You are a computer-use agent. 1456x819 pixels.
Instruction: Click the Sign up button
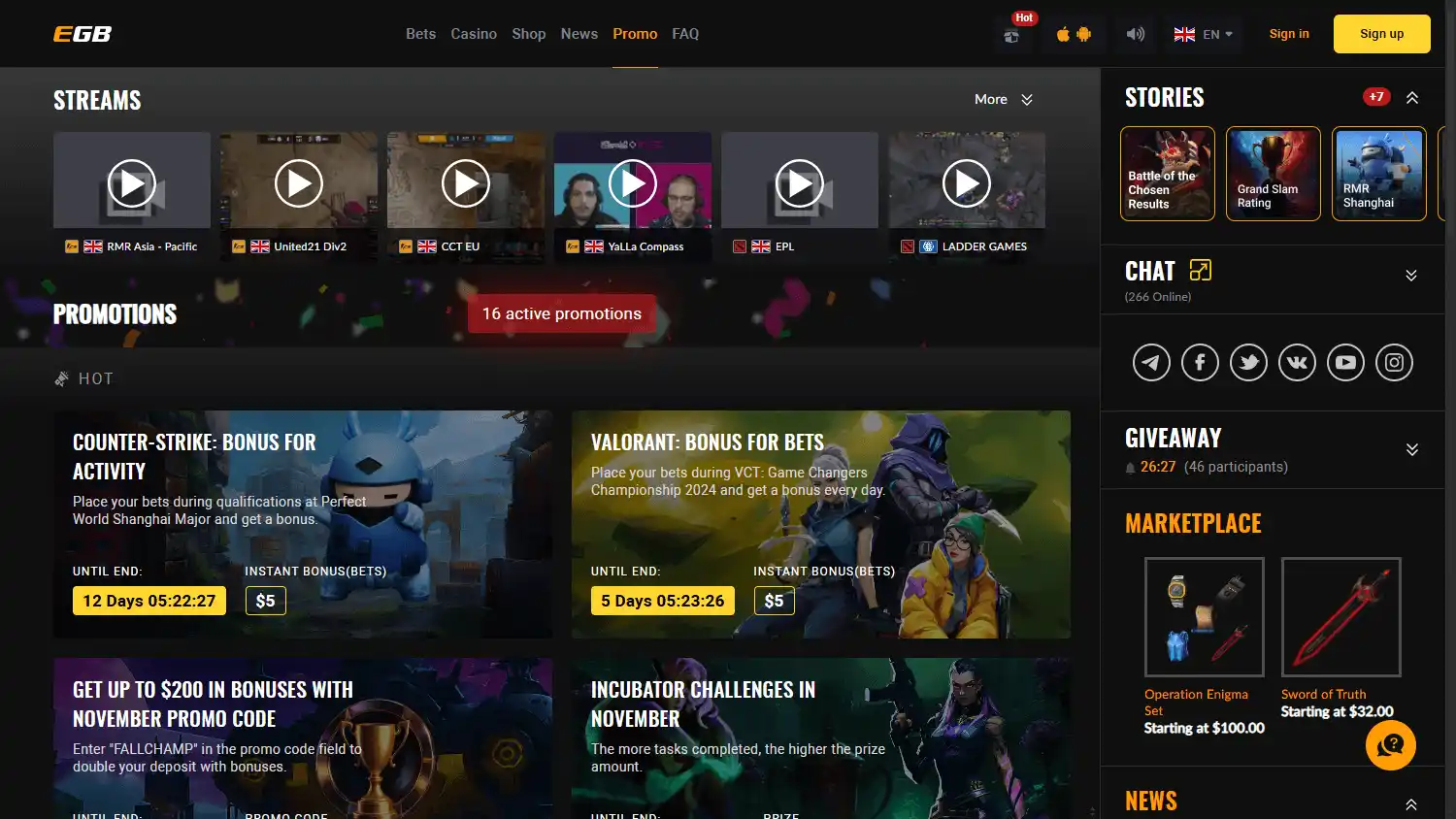click(x=1381, y=34)
